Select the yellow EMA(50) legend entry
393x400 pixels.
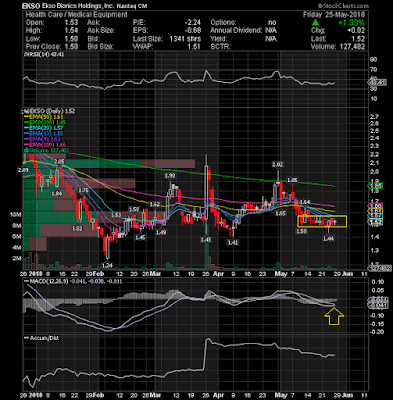click(44, 117)
